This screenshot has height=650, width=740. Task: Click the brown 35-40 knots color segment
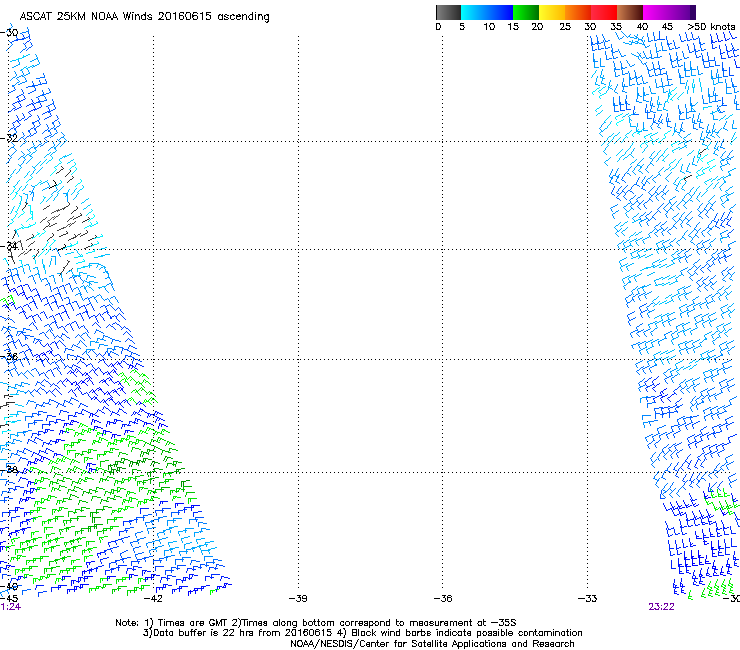[630, 12]
